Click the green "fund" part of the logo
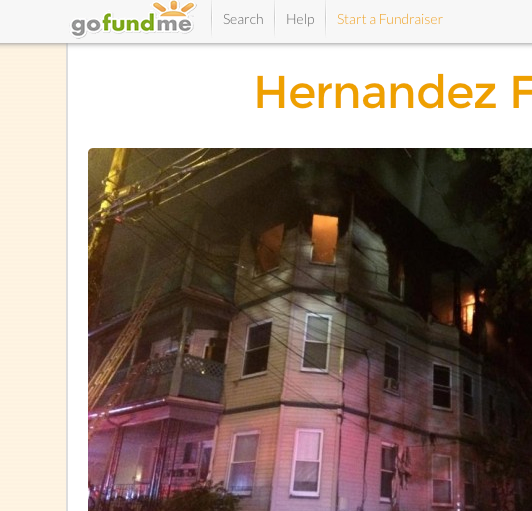This screenshot has height=511, width=532. (x=129, y=23)
